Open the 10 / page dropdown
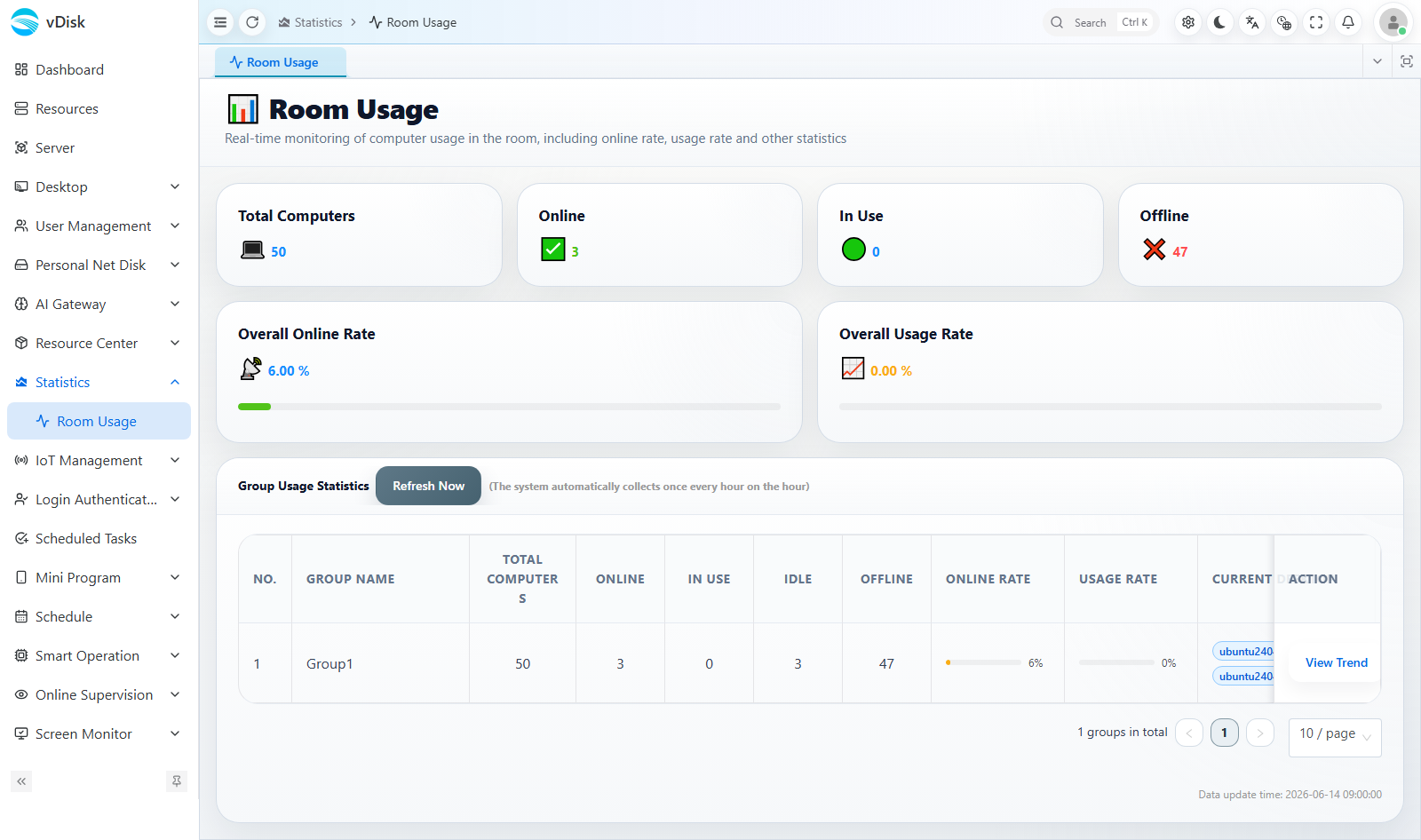Screen dimensions: 1421x840 (1335, 737)
